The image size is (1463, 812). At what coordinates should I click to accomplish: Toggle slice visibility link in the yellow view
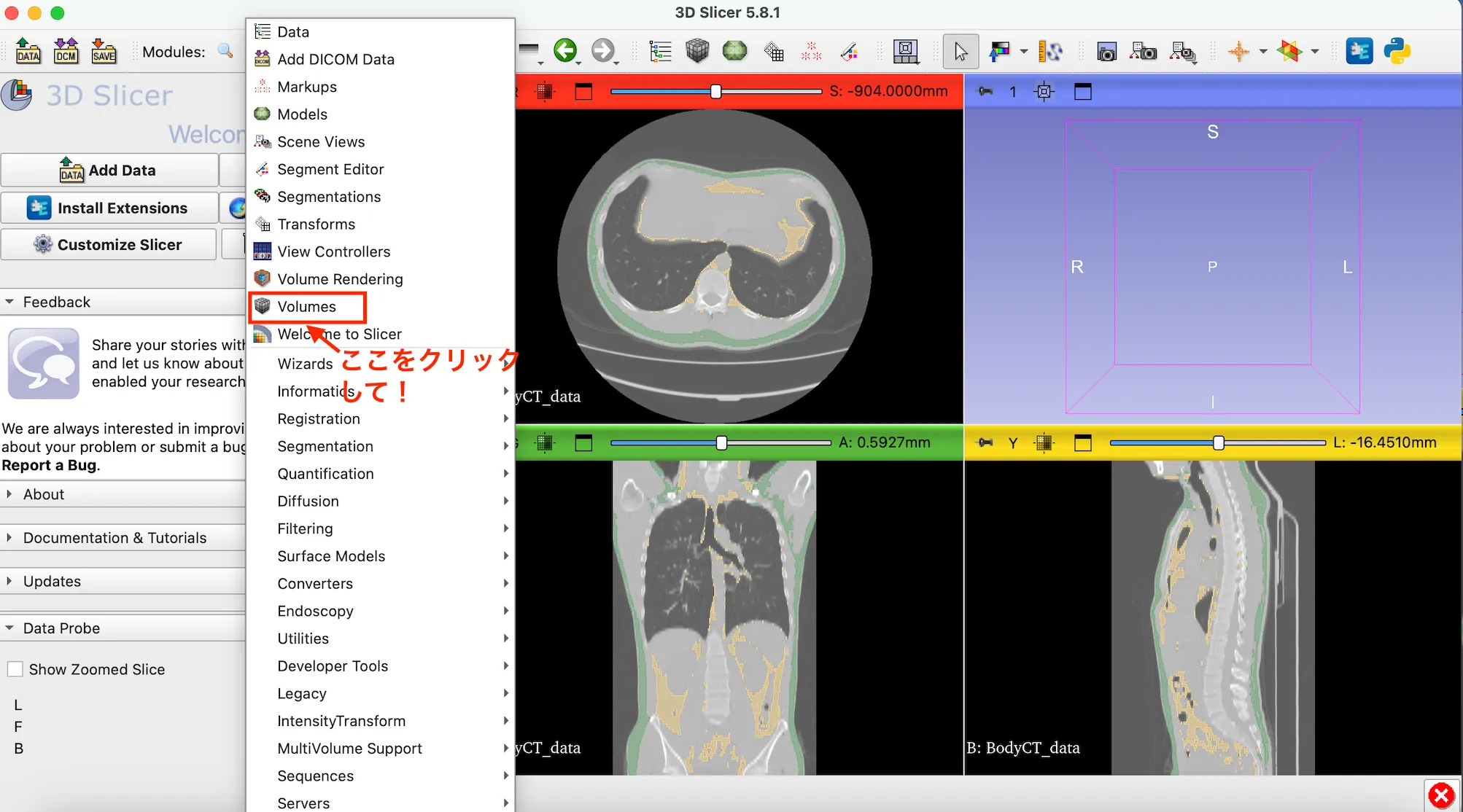(1044, 442)
